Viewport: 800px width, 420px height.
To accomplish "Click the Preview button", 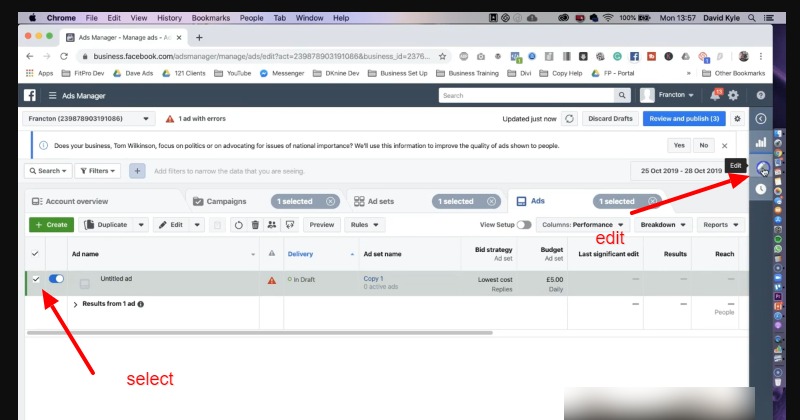I will coord(321,225).
